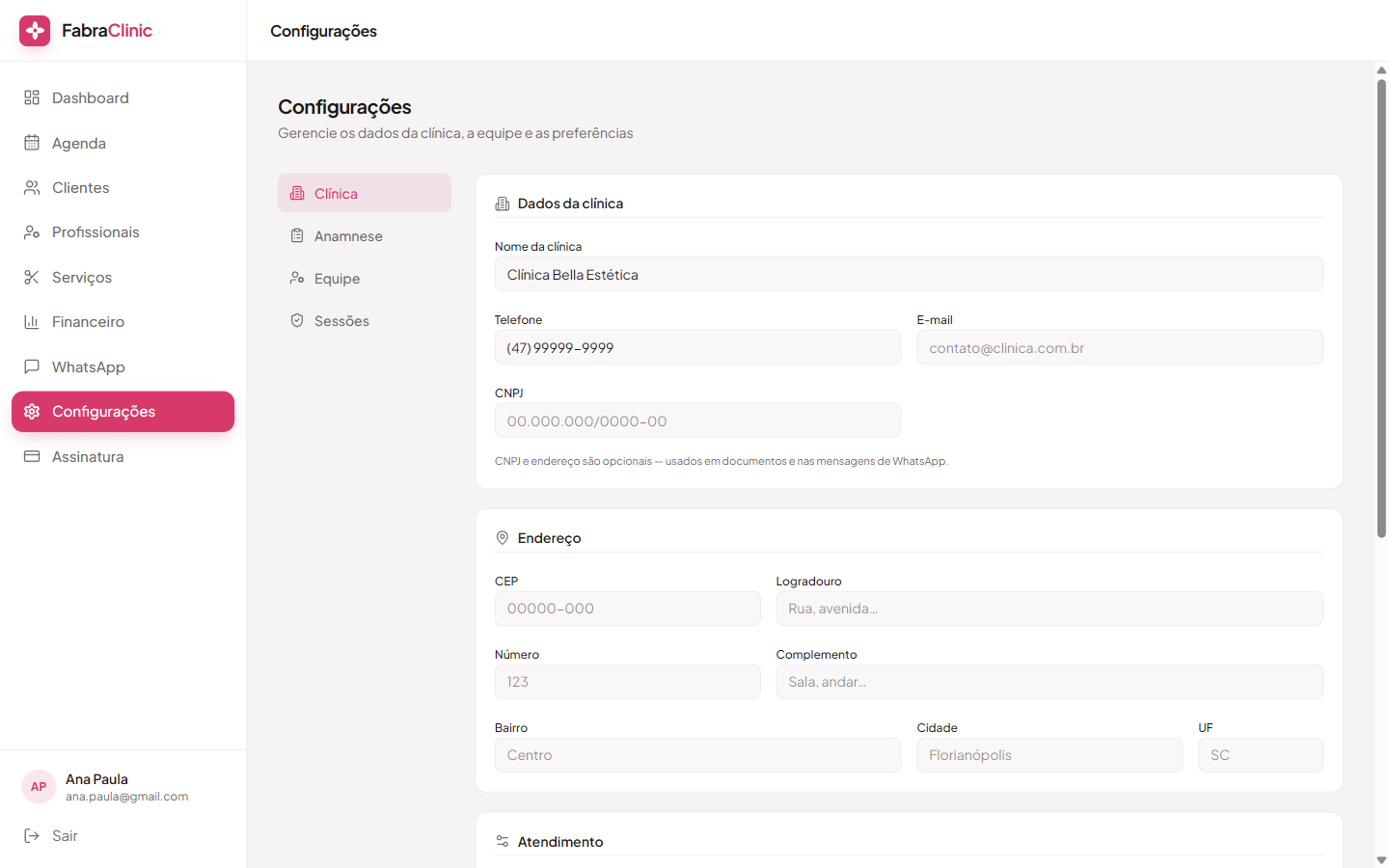1389x868 pixels.
Task: Click the top bar Configurações title
Action: pos(323,31)
